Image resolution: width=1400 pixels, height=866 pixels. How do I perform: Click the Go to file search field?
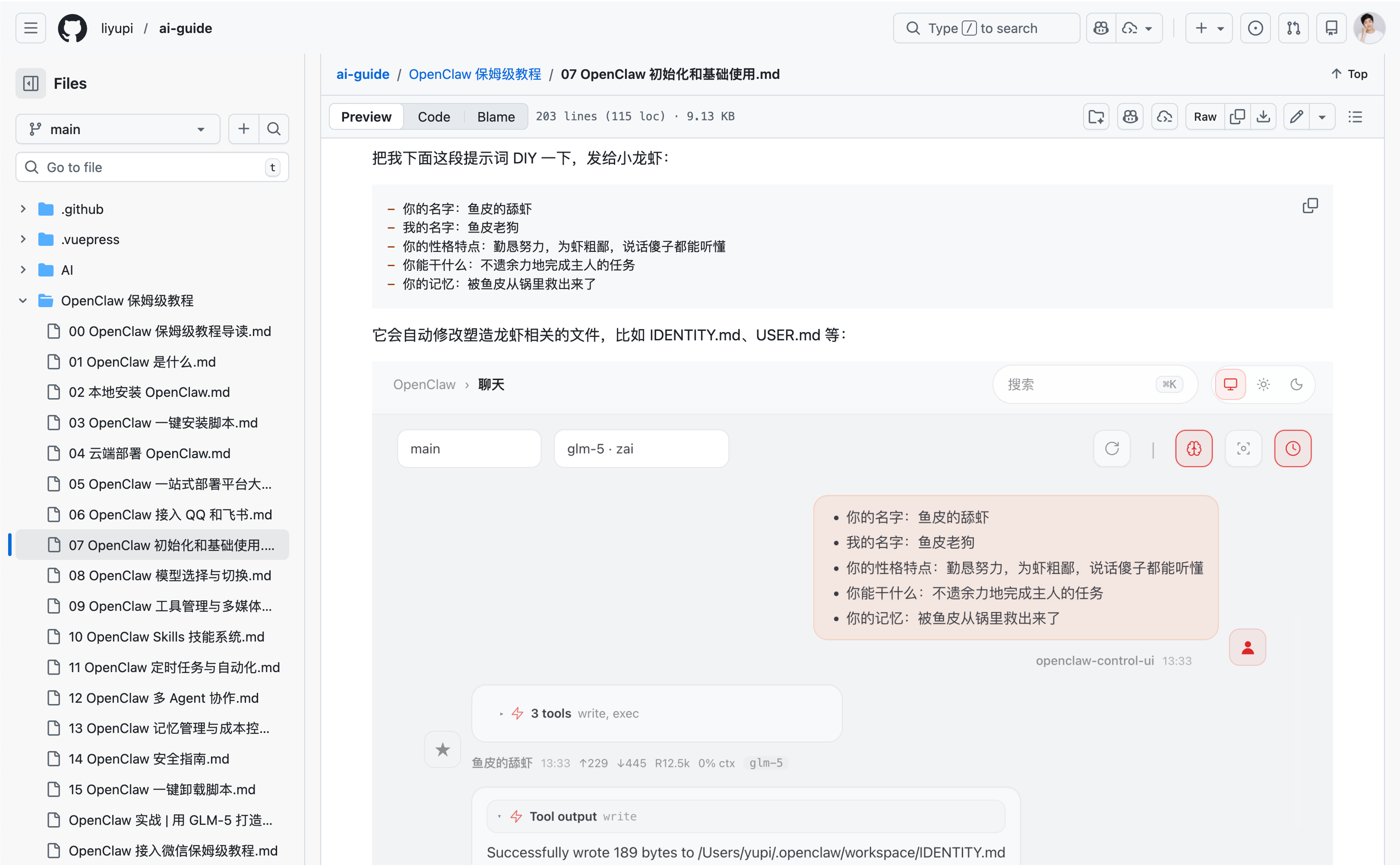click(x=152, y=167)
